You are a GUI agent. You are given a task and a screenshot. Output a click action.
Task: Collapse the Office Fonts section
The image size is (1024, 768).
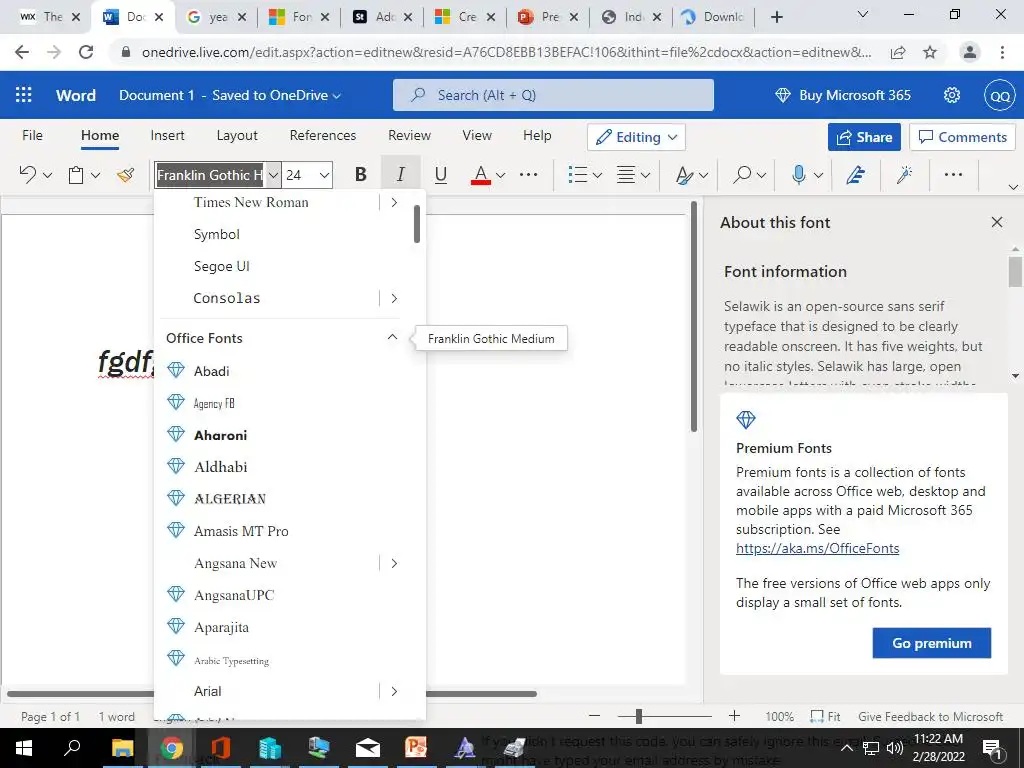[x=392, y=338]
